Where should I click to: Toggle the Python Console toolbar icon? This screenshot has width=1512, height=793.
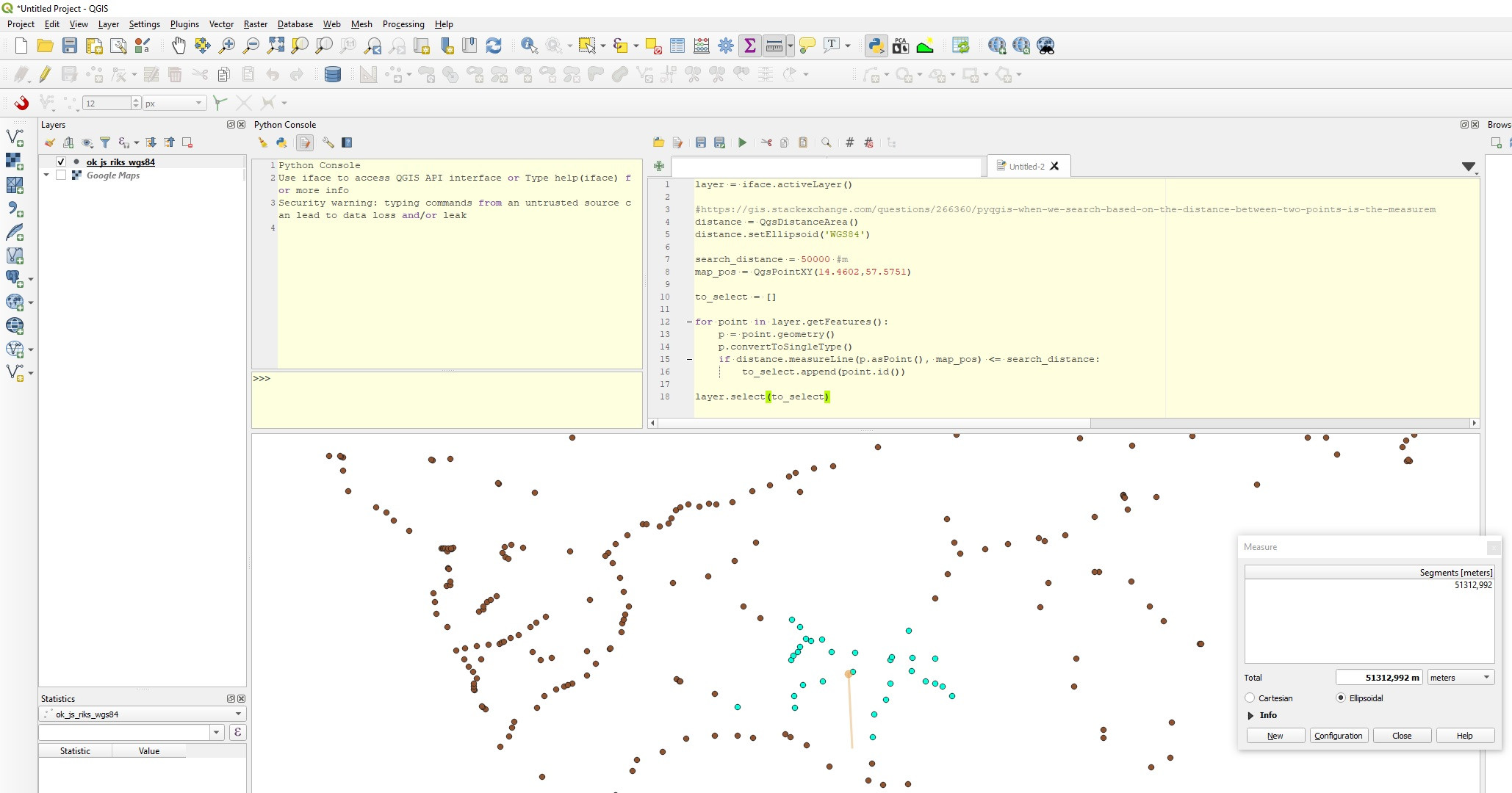click(876, 46)
